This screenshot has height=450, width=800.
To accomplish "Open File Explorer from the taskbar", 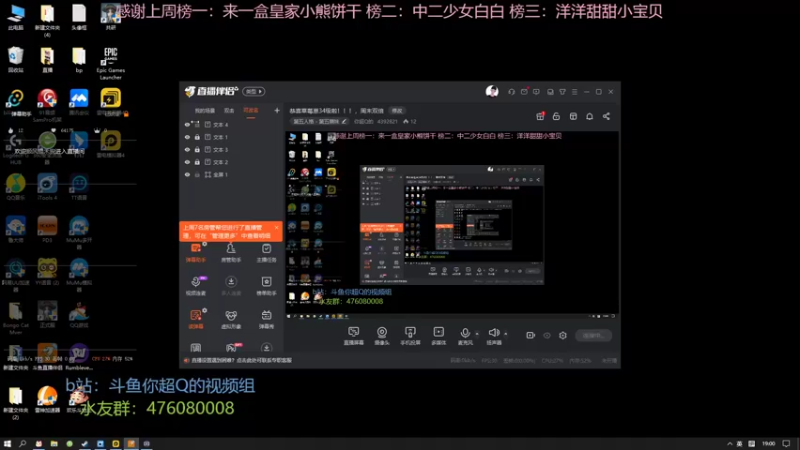I will 54,443.
